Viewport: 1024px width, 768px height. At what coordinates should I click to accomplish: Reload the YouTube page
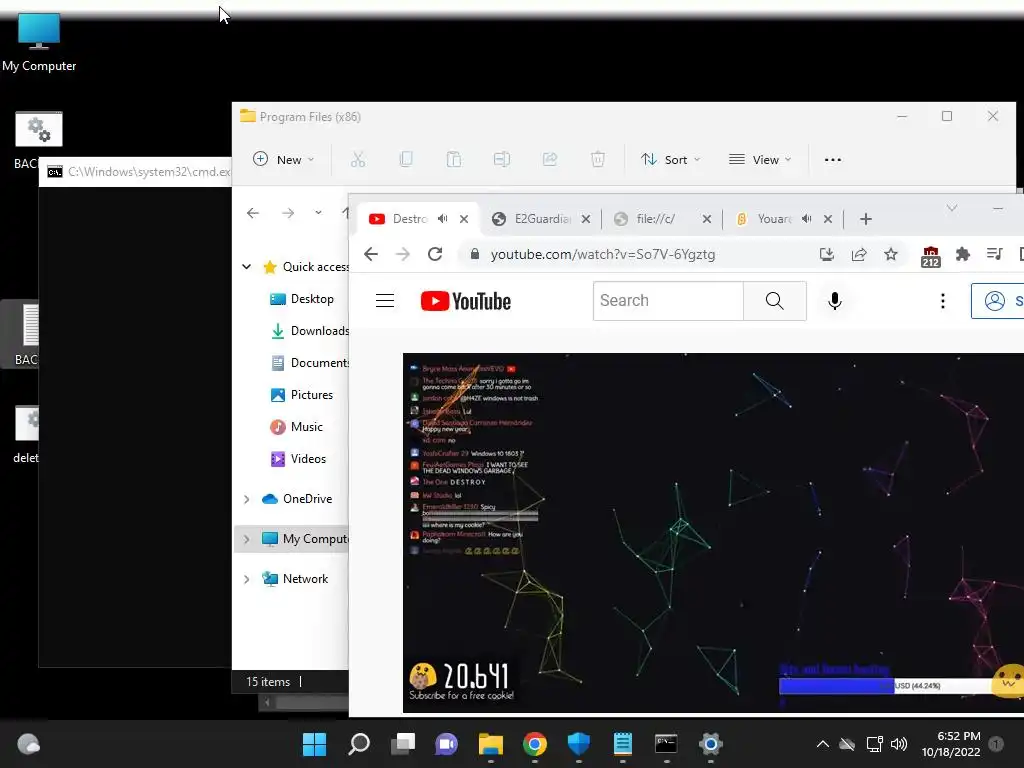point(435,254)
